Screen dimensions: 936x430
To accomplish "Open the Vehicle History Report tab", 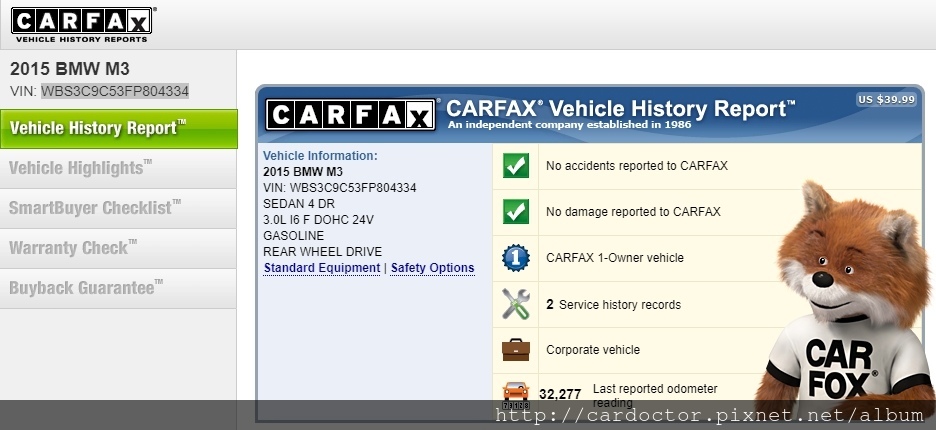I will [x=119, y=128].
